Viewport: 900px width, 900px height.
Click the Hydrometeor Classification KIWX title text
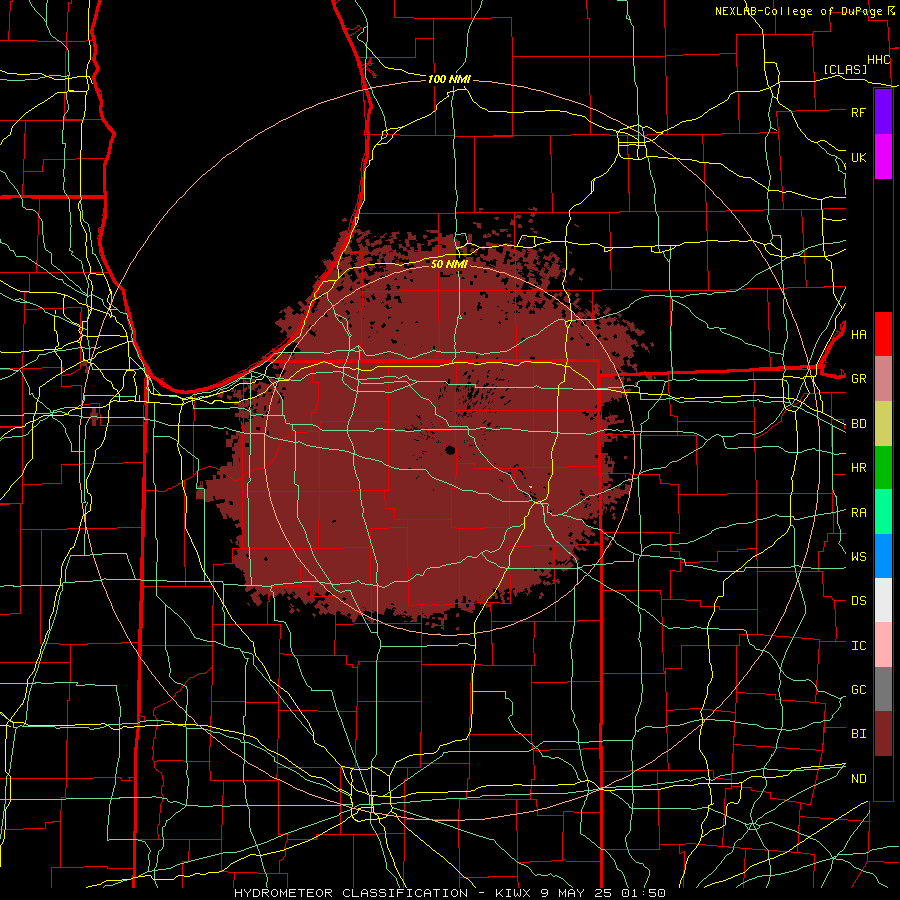449,893
